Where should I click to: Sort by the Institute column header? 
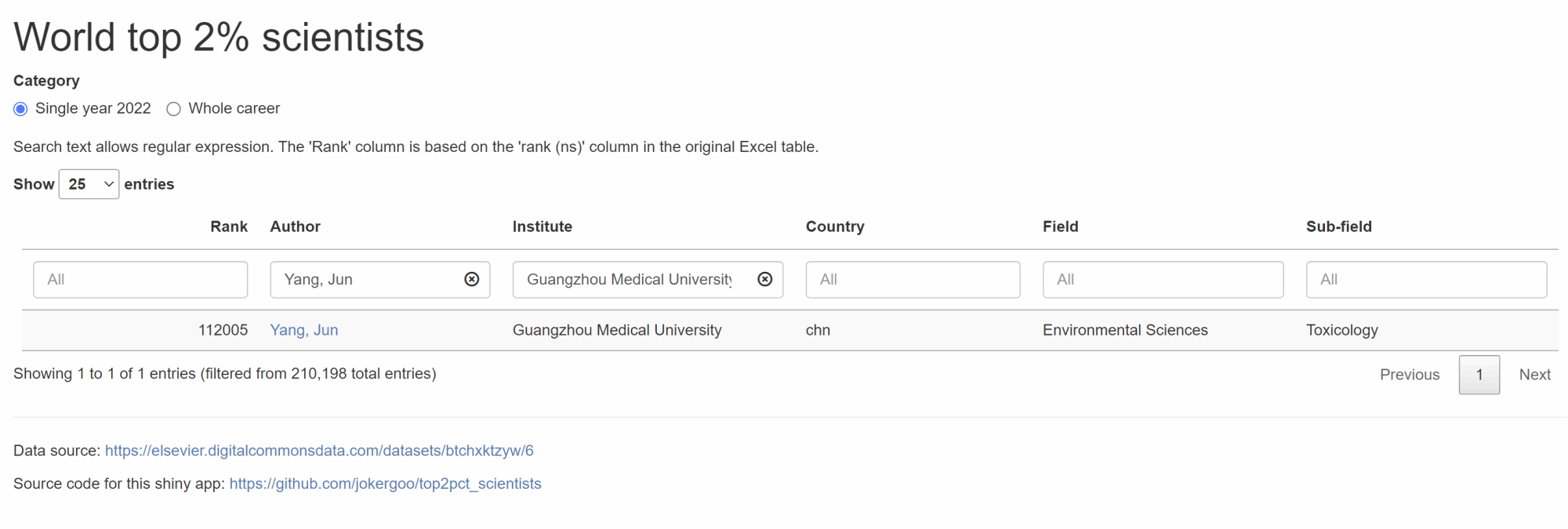tap(543, 226)
